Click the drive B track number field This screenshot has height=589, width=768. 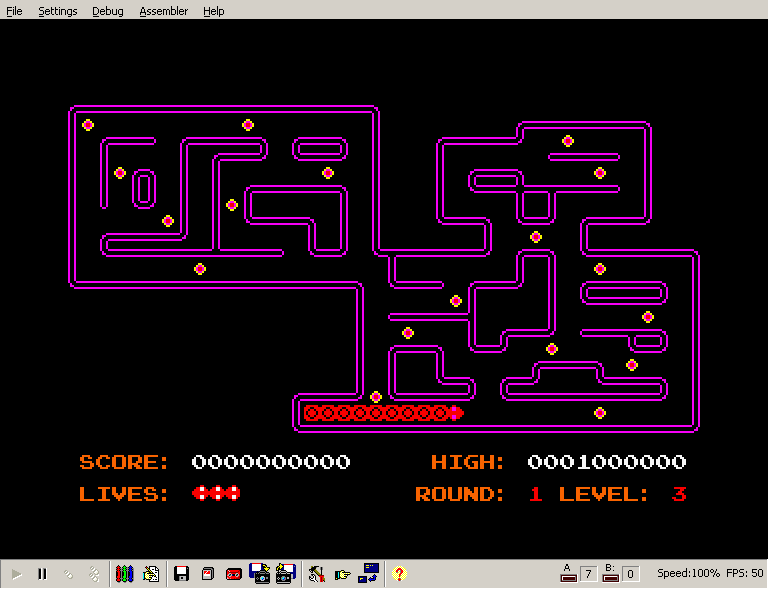click(631, 574)
